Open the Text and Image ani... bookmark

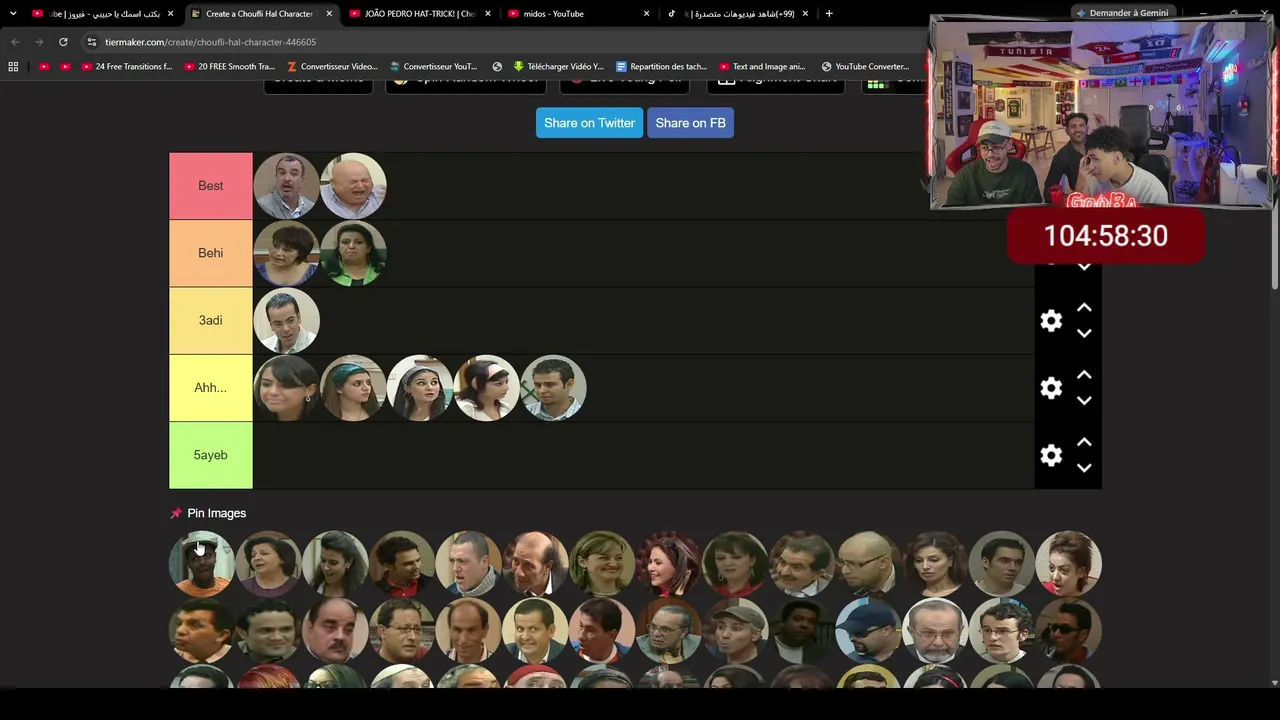point(761,67)
